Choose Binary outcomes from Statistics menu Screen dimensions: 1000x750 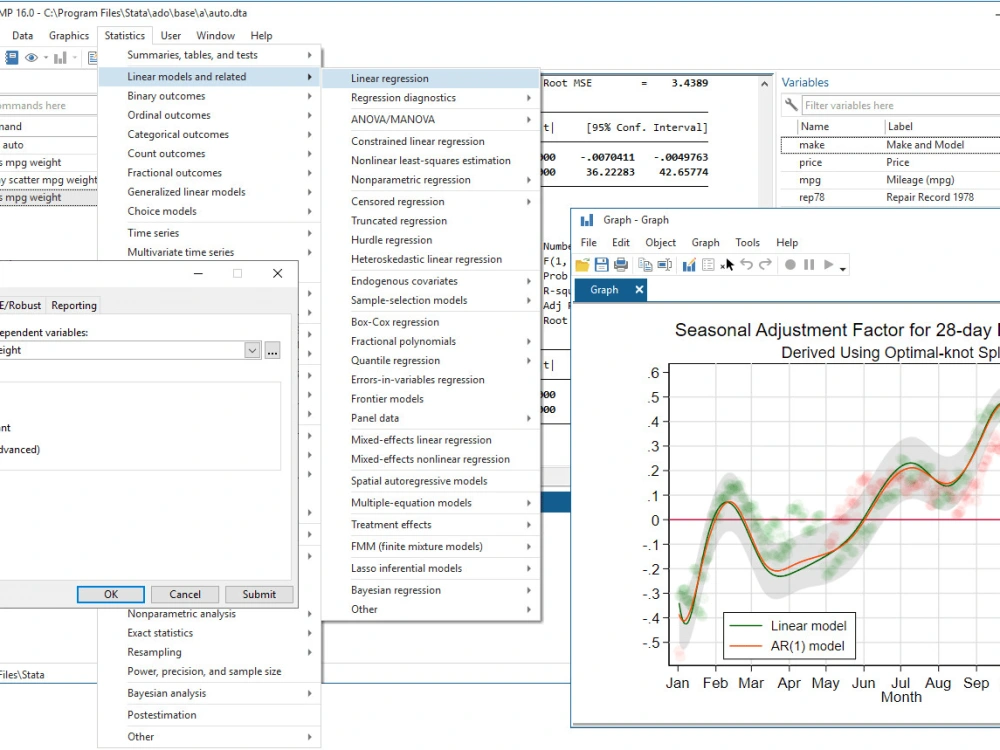209,96
